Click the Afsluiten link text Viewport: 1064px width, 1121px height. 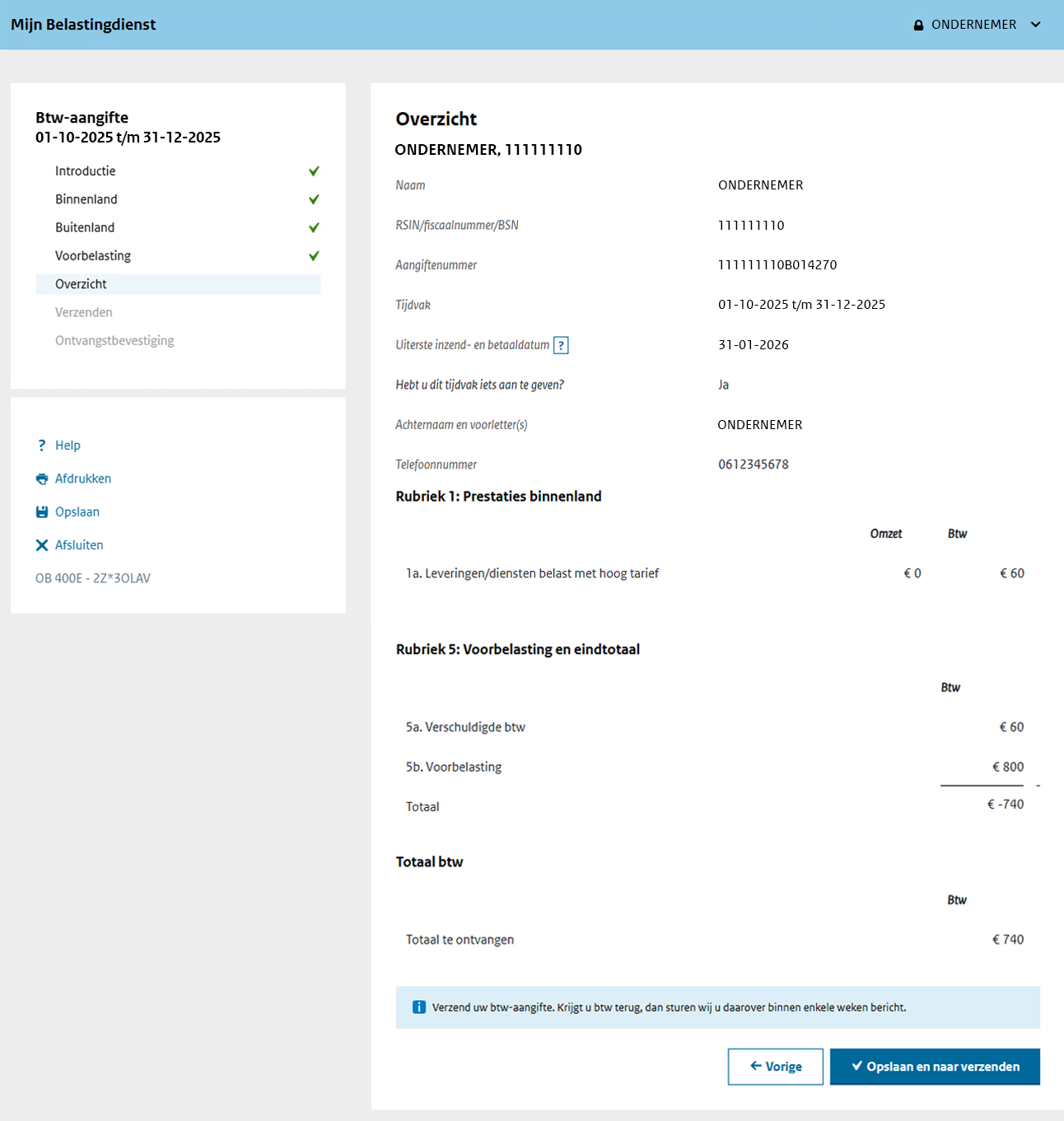pos(79,545)
